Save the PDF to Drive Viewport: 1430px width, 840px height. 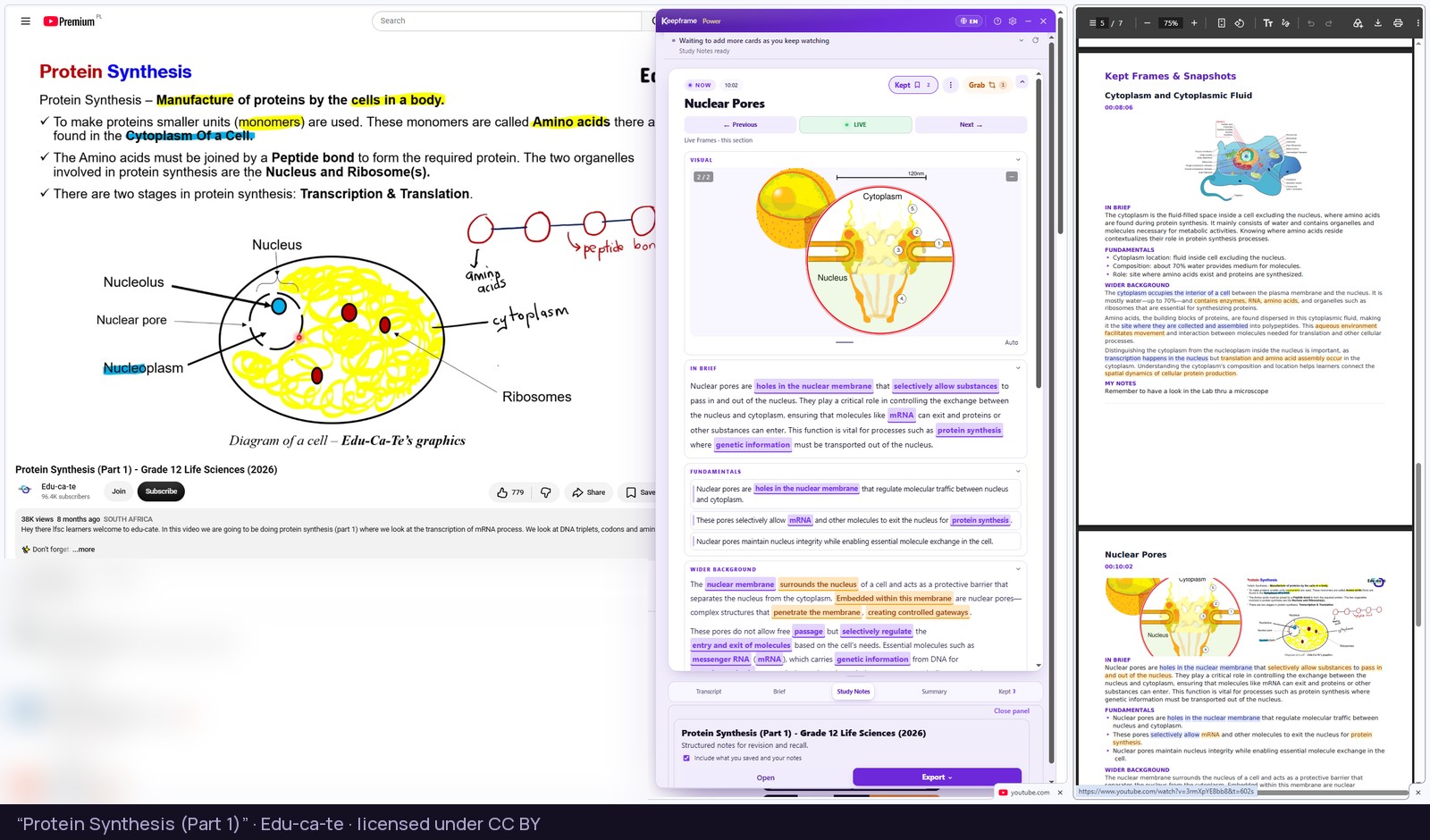(x=1358, y=23)
